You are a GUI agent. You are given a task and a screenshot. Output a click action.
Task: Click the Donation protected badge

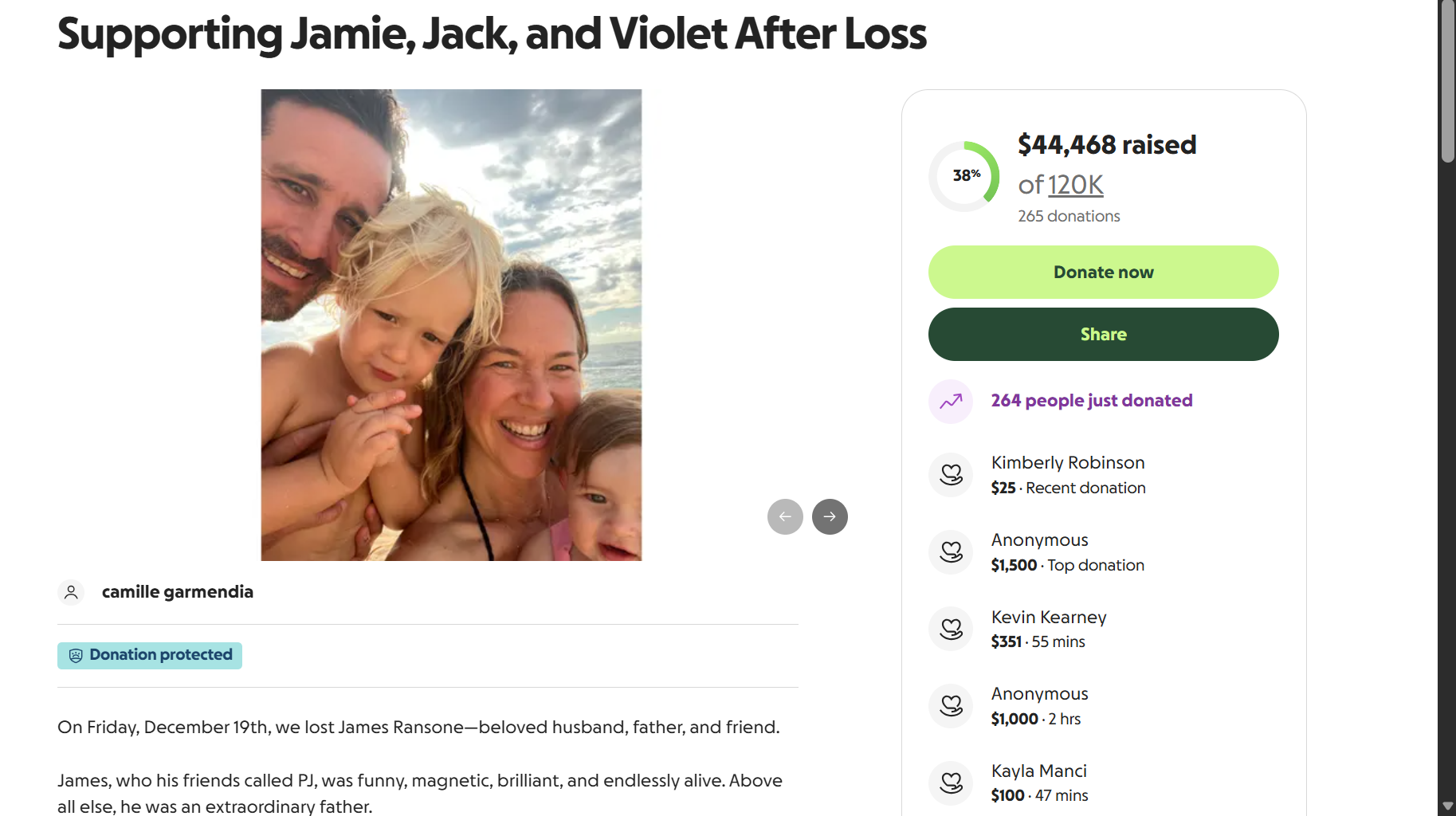(150, 656)
